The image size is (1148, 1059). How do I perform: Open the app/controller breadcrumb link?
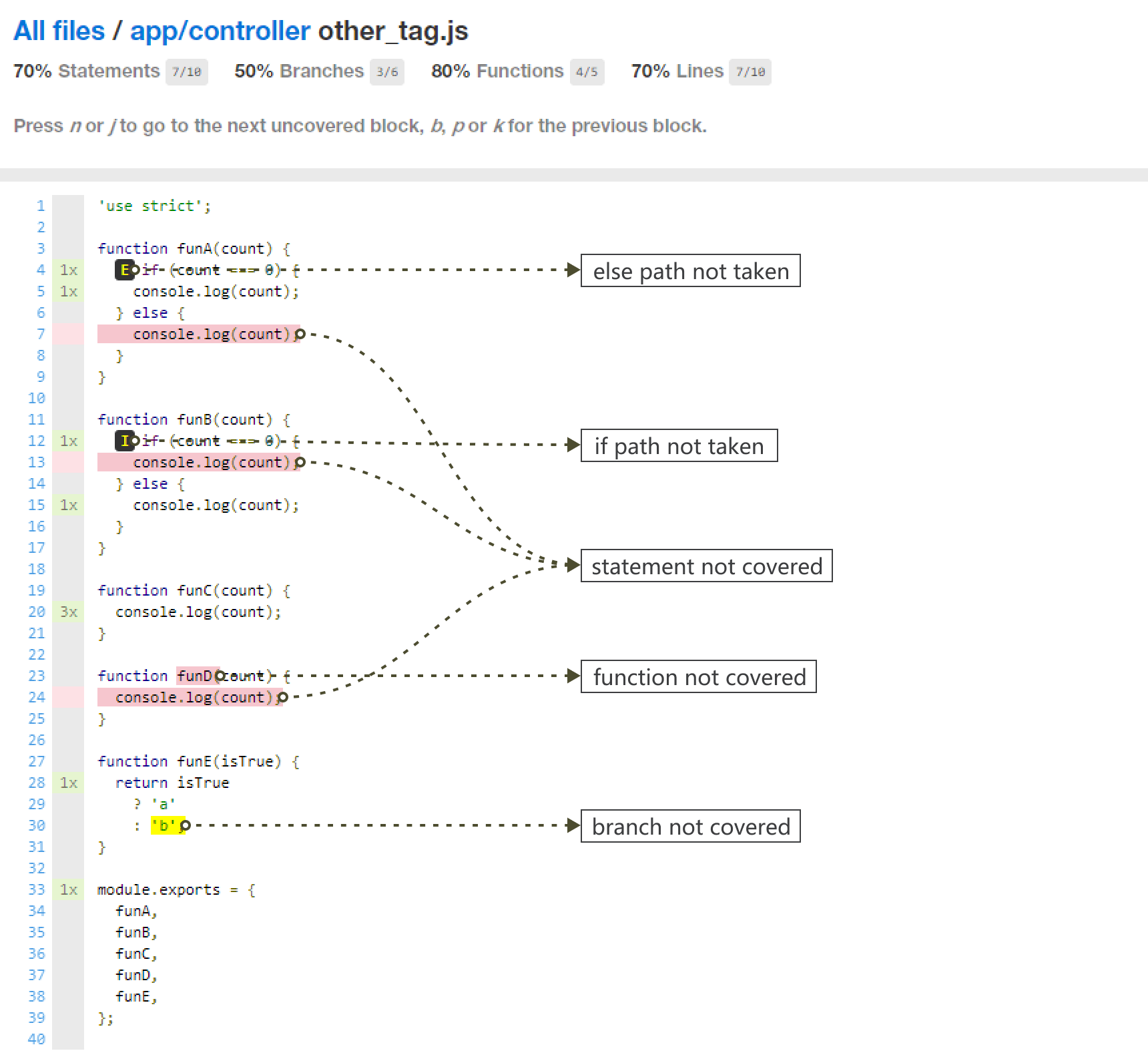coord(220,31)
